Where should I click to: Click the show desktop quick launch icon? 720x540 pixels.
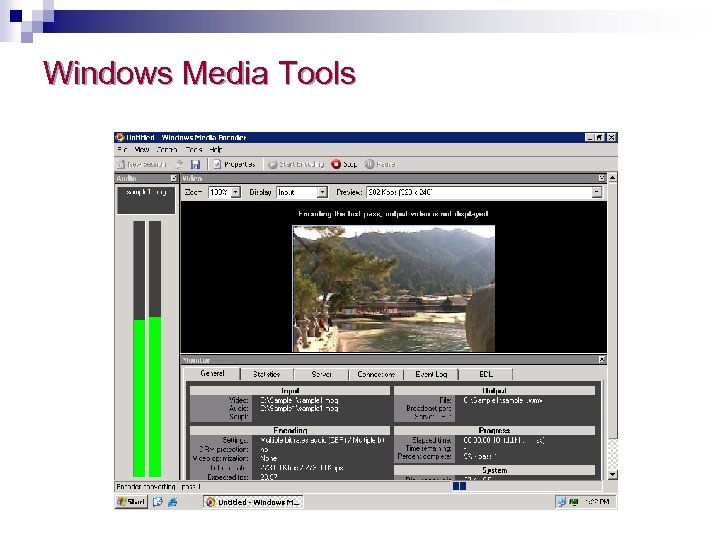pos(158,502)
